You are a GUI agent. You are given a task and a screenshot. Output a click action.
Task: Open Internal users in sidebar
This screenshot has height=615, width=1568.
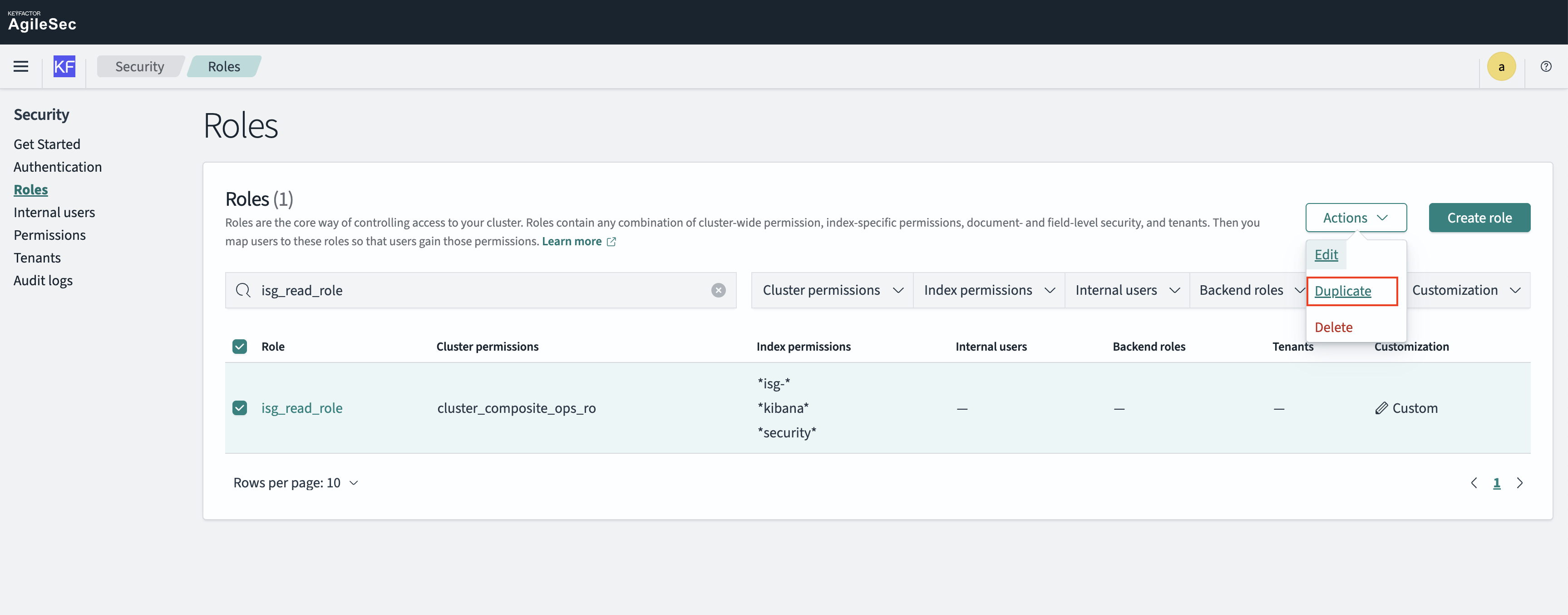pyautogui.click(x=54, y=213)
